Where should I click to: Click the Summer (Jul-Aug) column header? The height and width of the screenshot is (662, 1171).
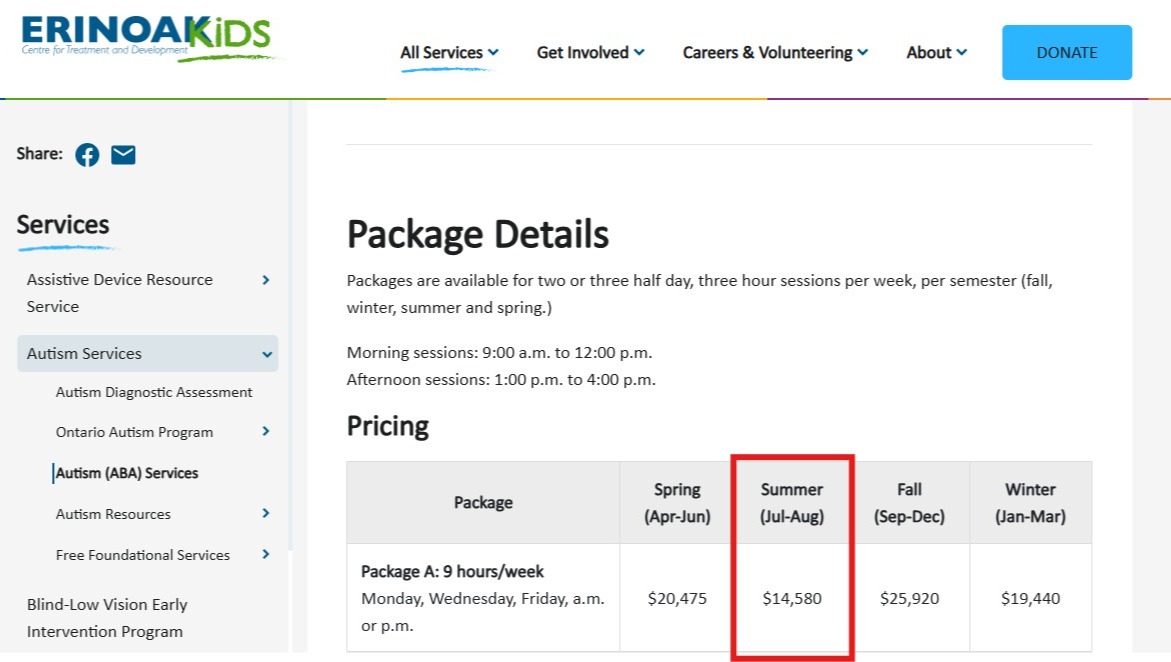[792, 503]
